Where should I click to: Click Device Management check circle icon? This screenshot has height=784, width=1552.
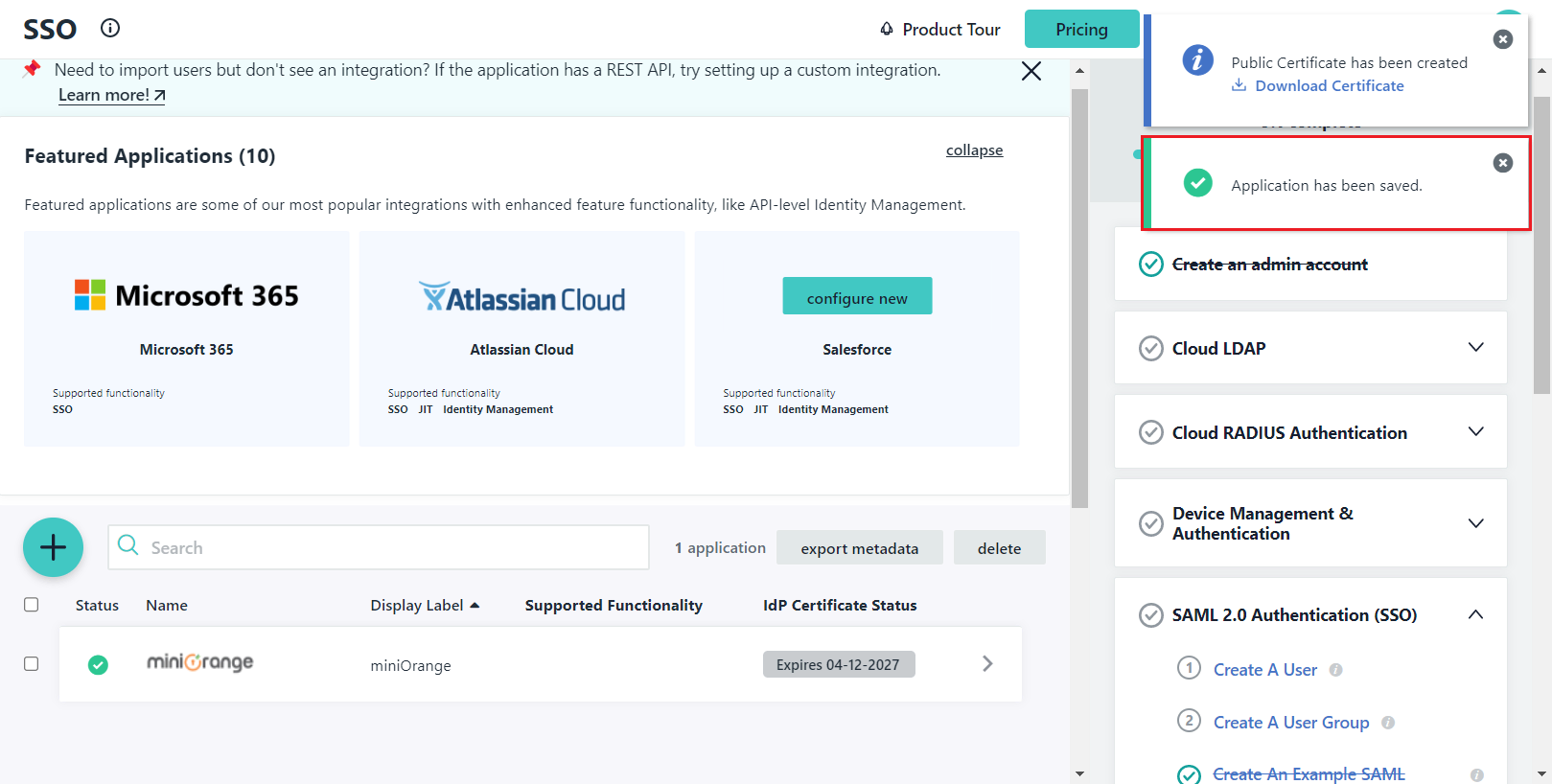coord(1150,523)
